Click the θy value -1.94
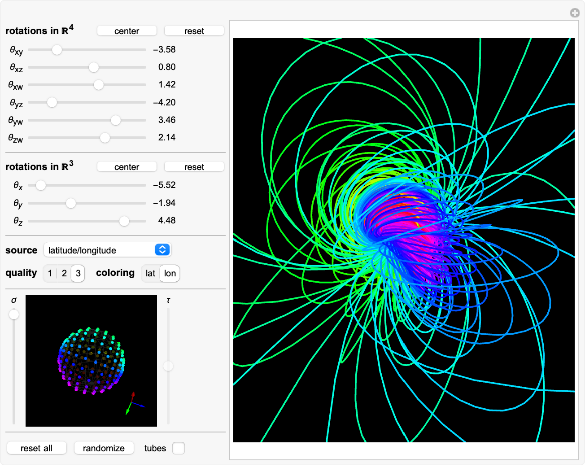 tap(164, 203)
